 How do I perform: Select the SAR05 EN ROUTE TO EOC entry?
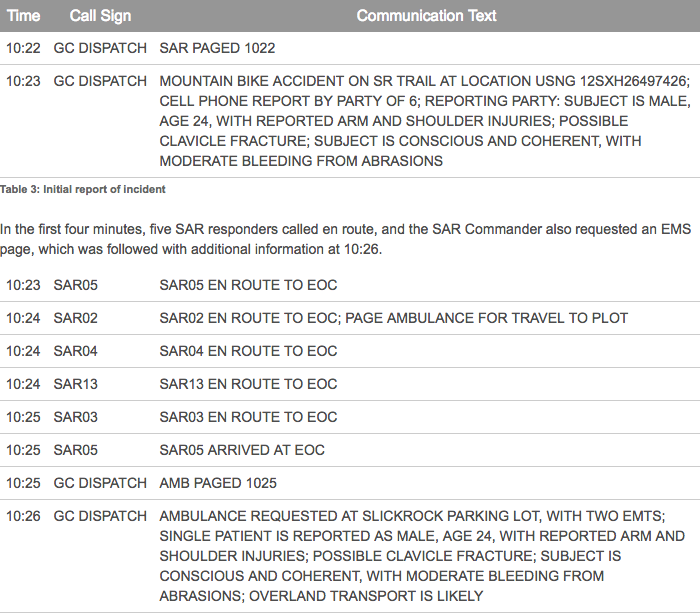(248, 285)
